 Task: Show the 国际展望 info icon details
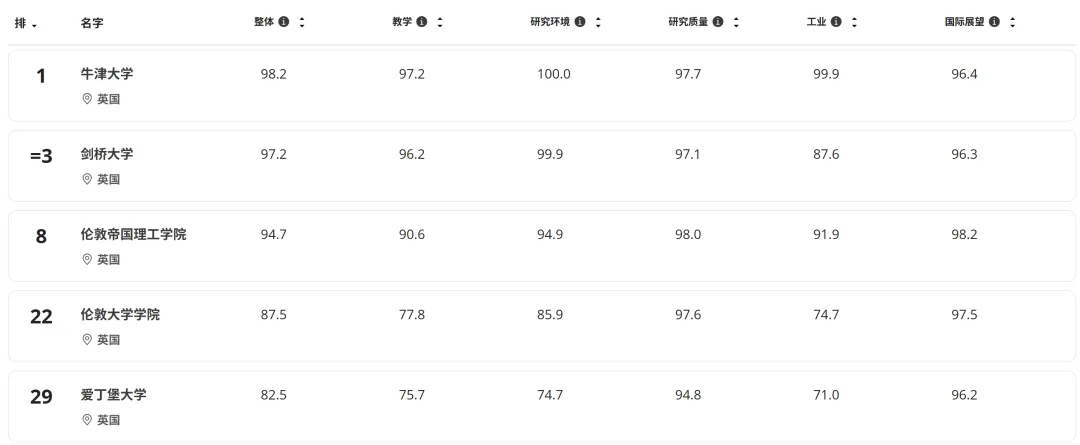(x=994, y=22)
